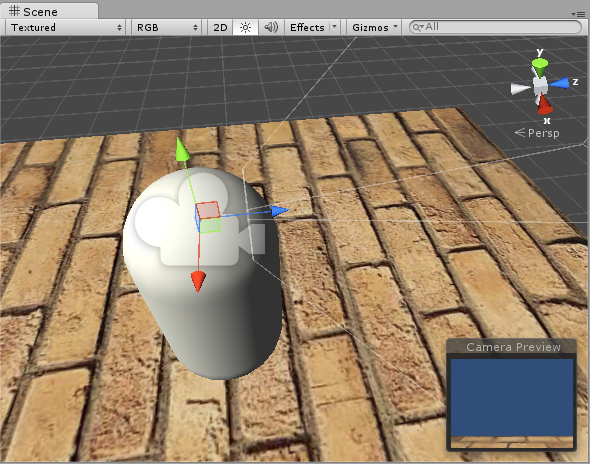Click the Effects button
The width and height of the screenshot is (590, 464).
[x=307, y=27]
